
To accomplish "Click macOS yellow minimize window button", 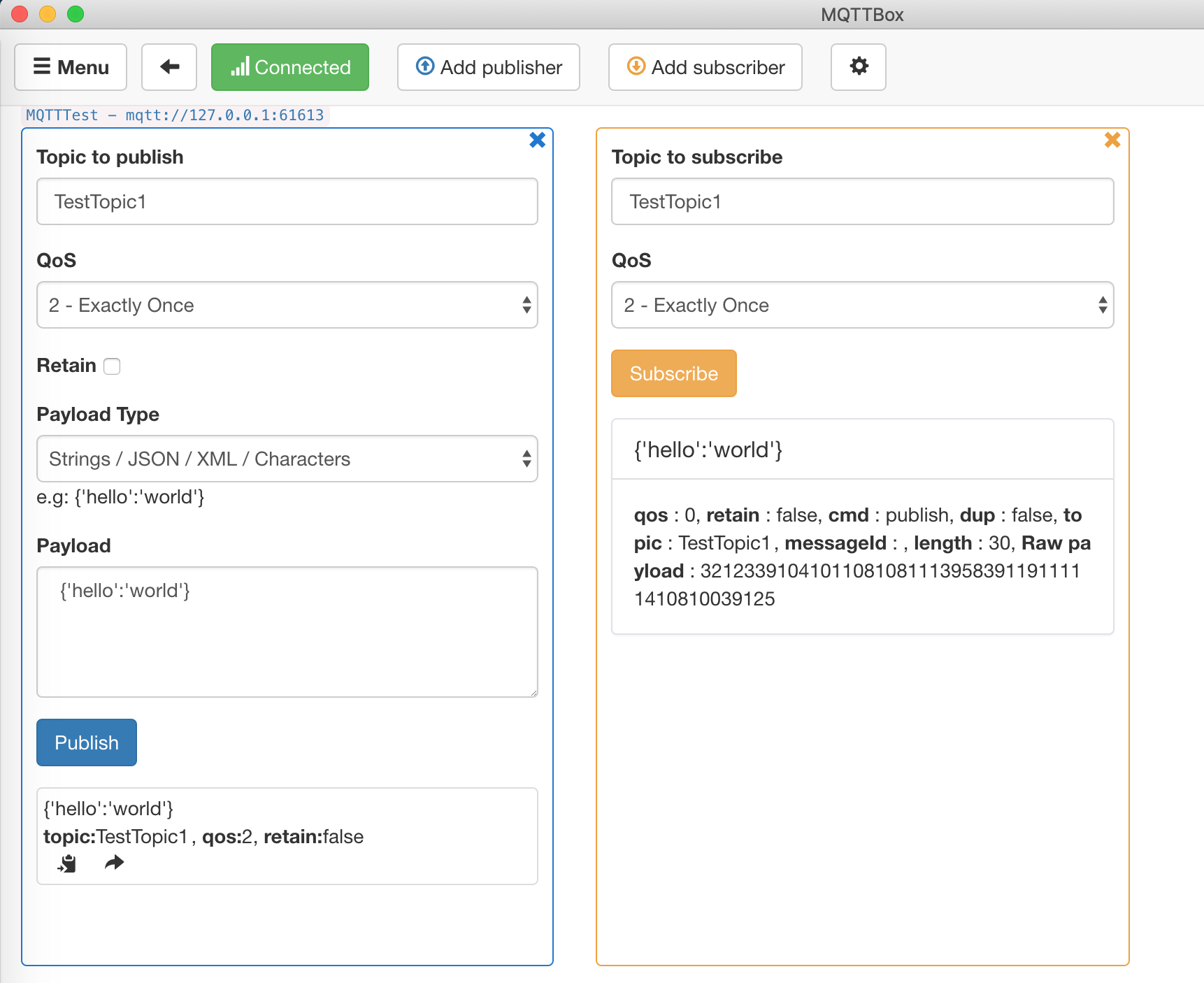I will coord(48,14).
